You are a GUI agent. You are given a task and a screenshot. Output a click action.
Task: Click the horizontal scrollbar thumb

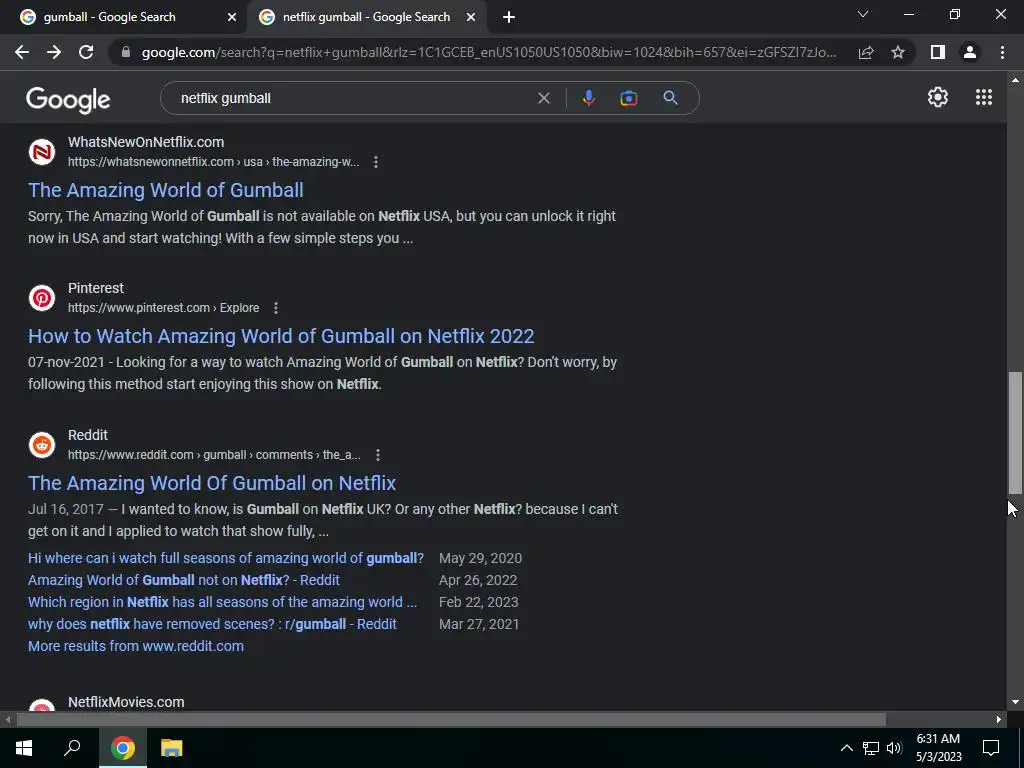click(451, 720)
